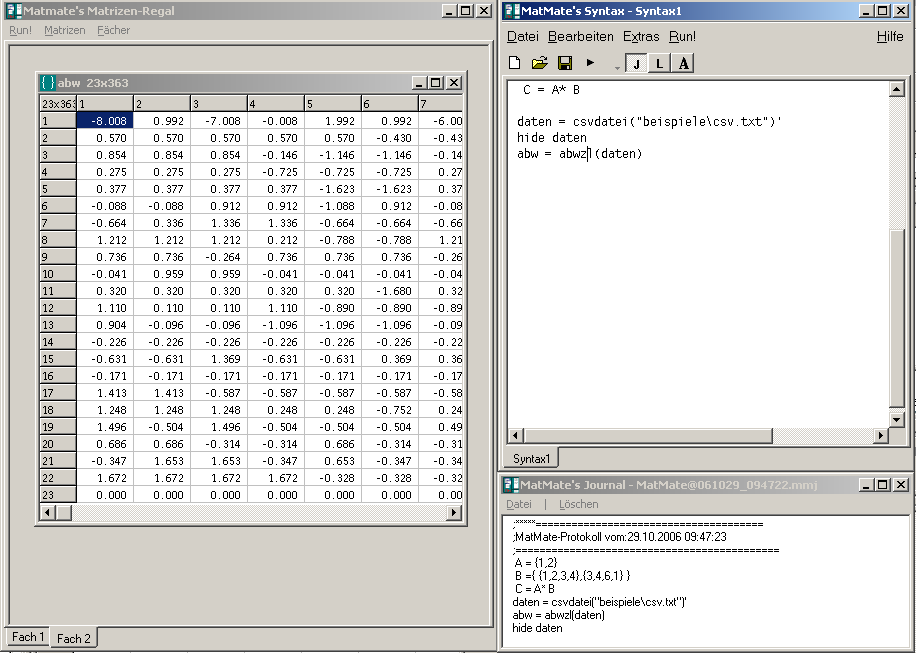The image size is (916, 653).
Task: Run the syntax with the play arrow
Action: click(590, 63)
